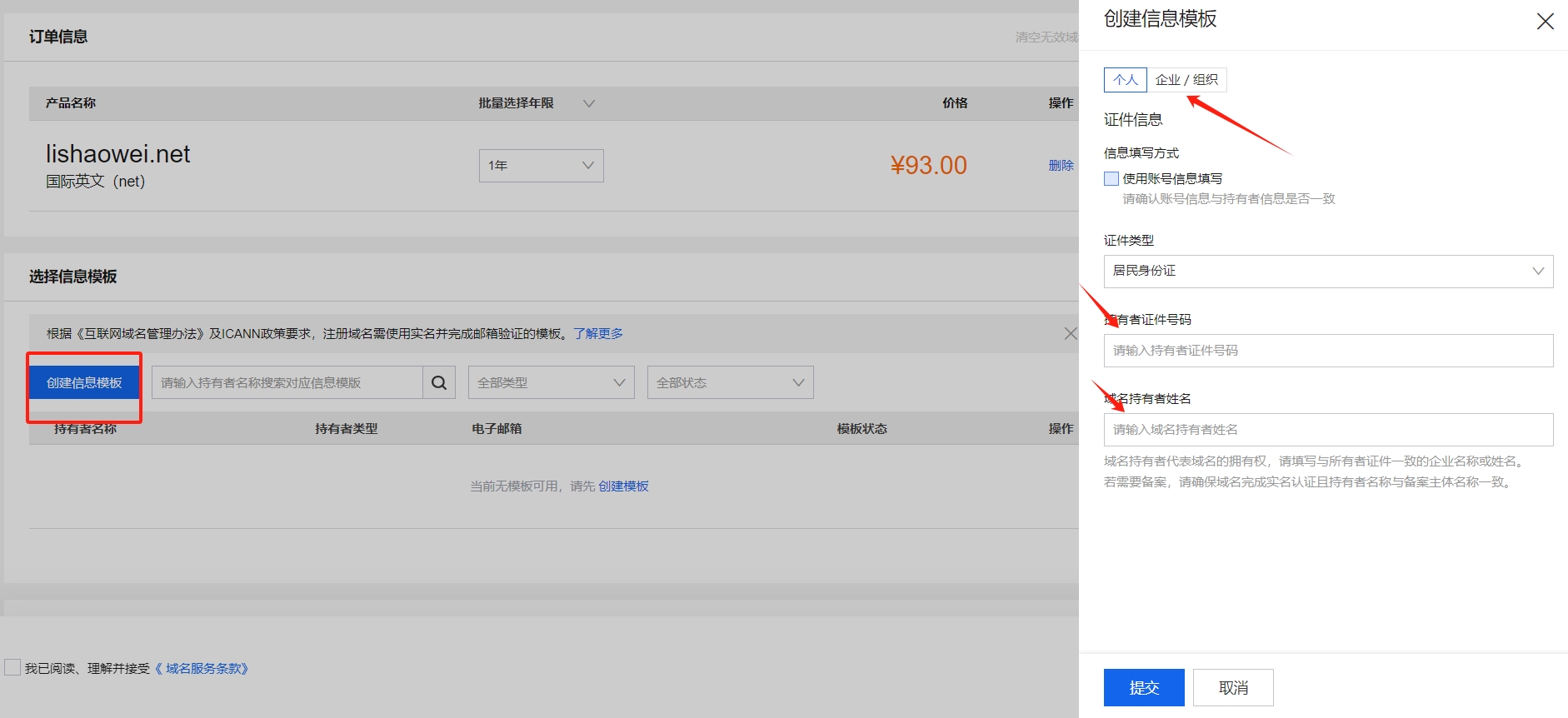This screenshot has height=718, width=1568.
Task: Tick the 域名服务条款 agreement checkbox
Action: 12,668
